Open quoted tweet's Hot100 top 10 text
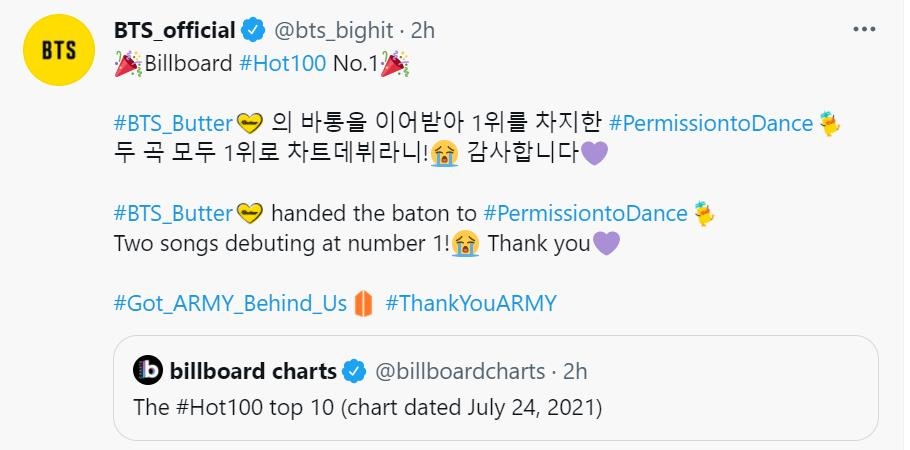The height and width of the screenshot is (450, 910). click(369, 407)
